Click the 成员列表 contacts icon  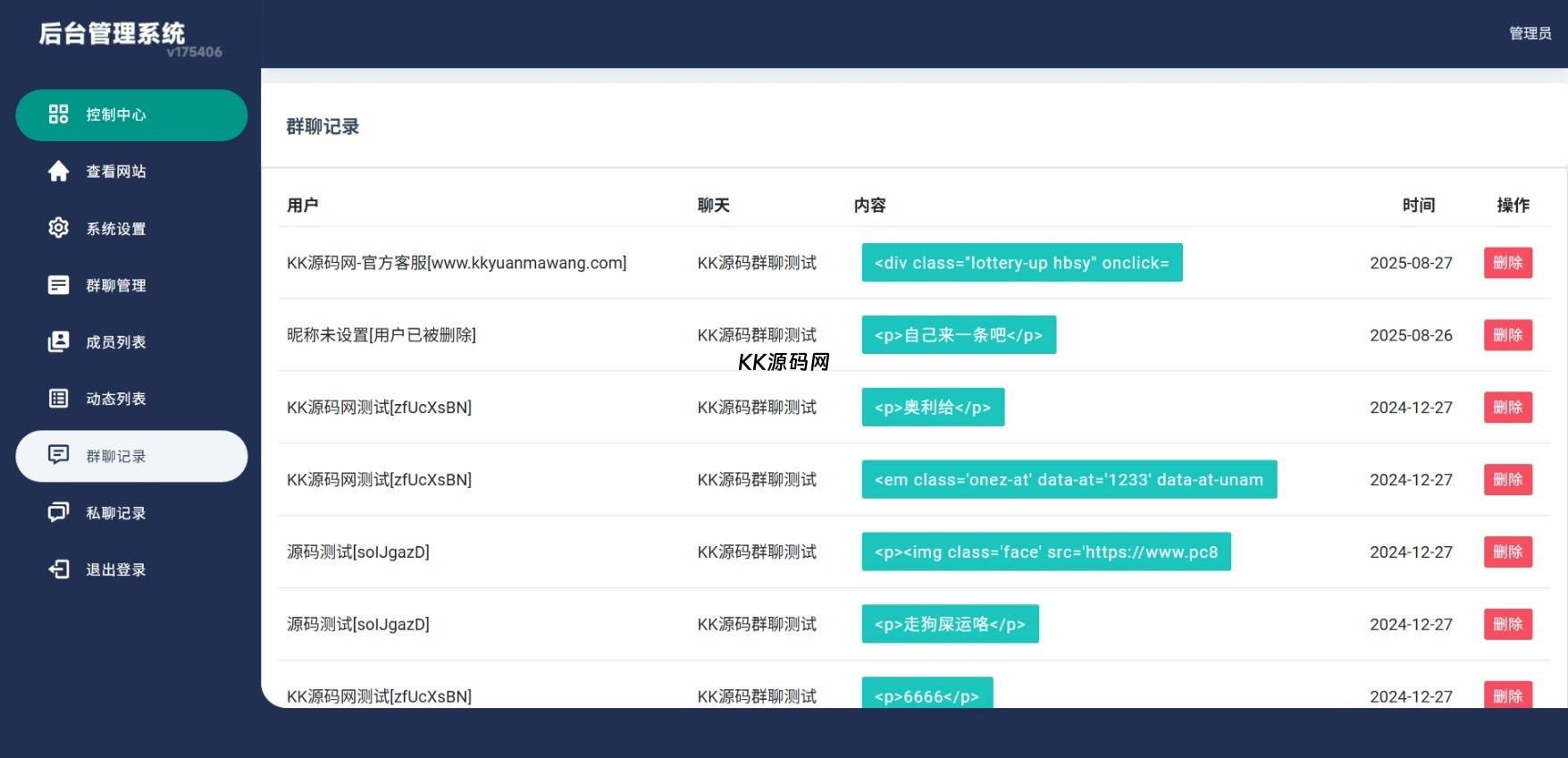[x=58, y=341]
